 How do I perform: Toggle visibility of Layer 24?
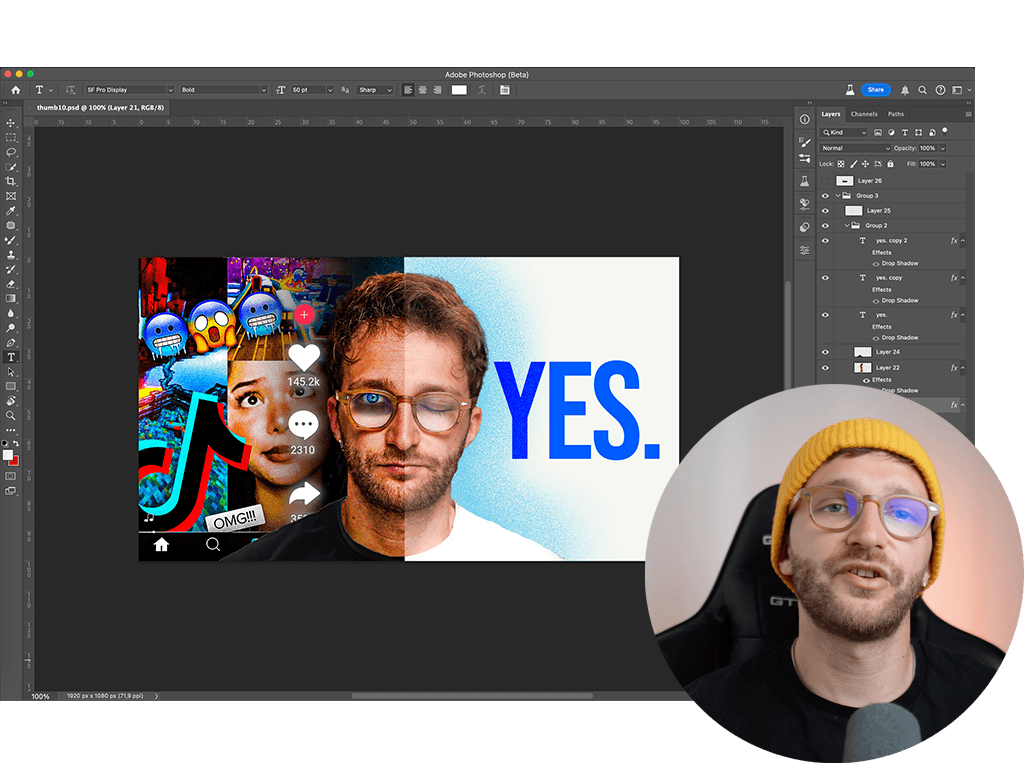[x=825, y=352]
